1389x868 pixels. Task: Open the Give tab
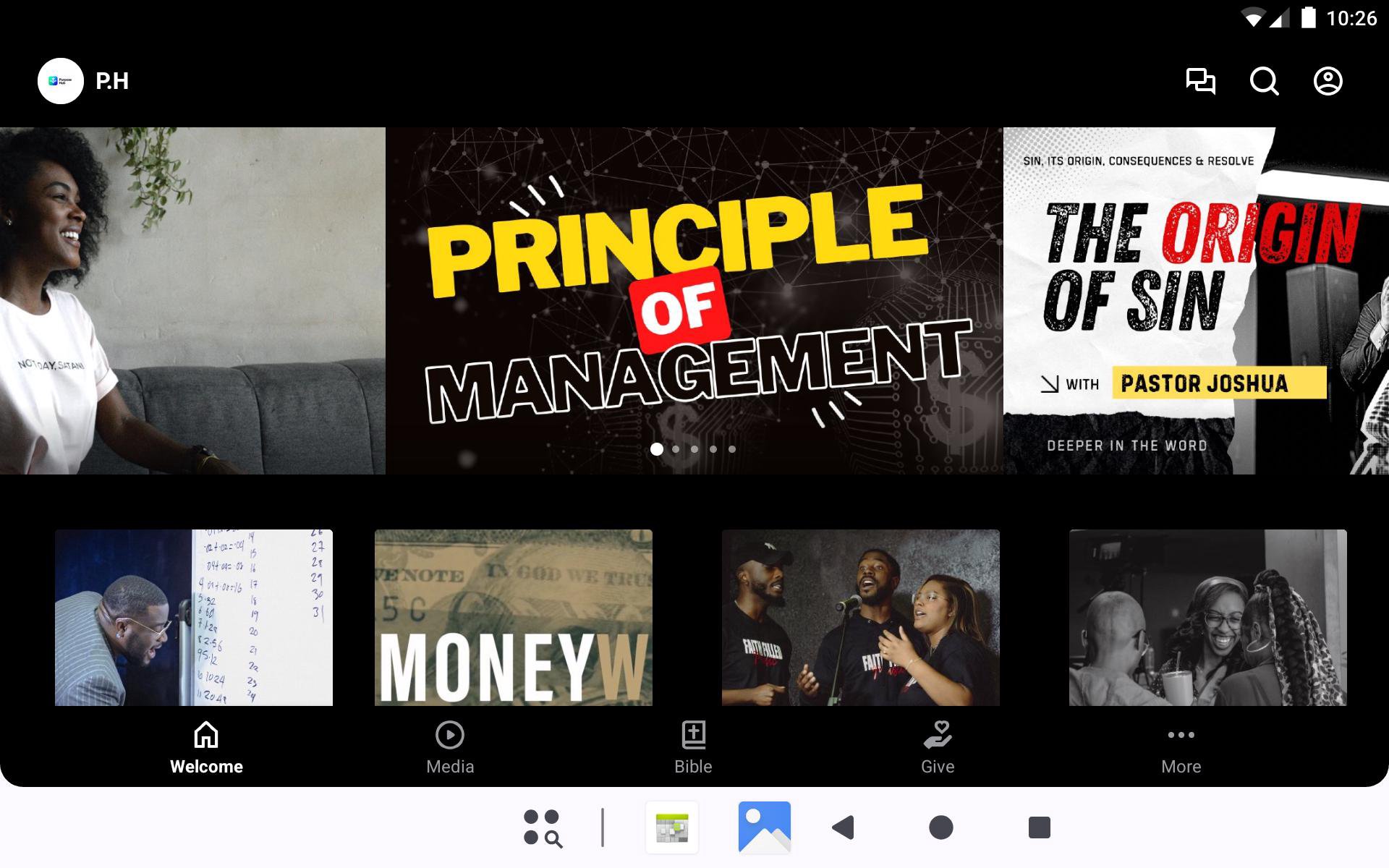coord(938,748)
